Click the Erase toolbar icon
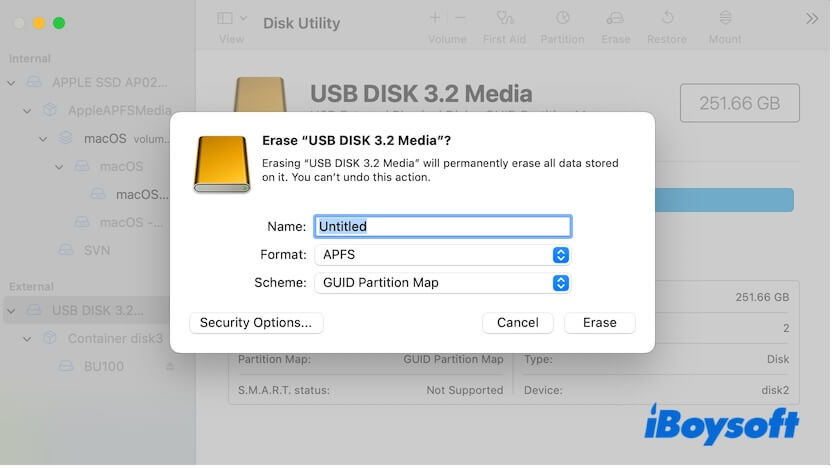This screenshot has height=468, width=833. click(616, 19)
